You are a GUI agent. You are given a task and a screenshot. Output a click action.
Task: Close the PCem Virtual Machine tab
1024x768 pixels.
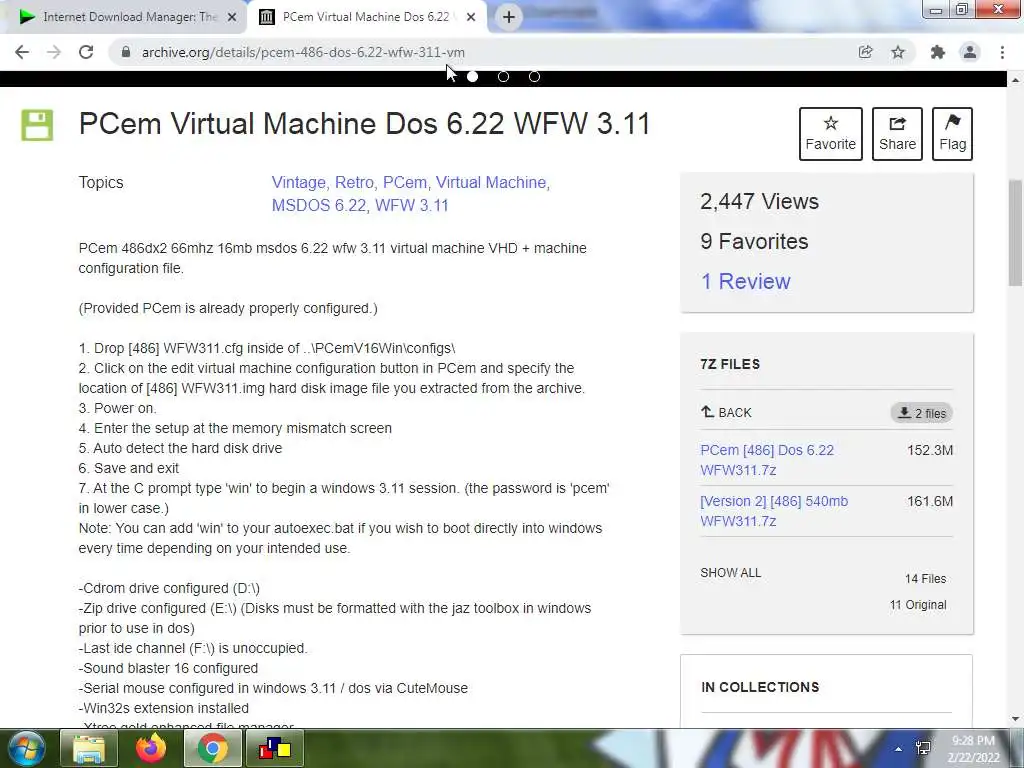[x=471, y=18]
